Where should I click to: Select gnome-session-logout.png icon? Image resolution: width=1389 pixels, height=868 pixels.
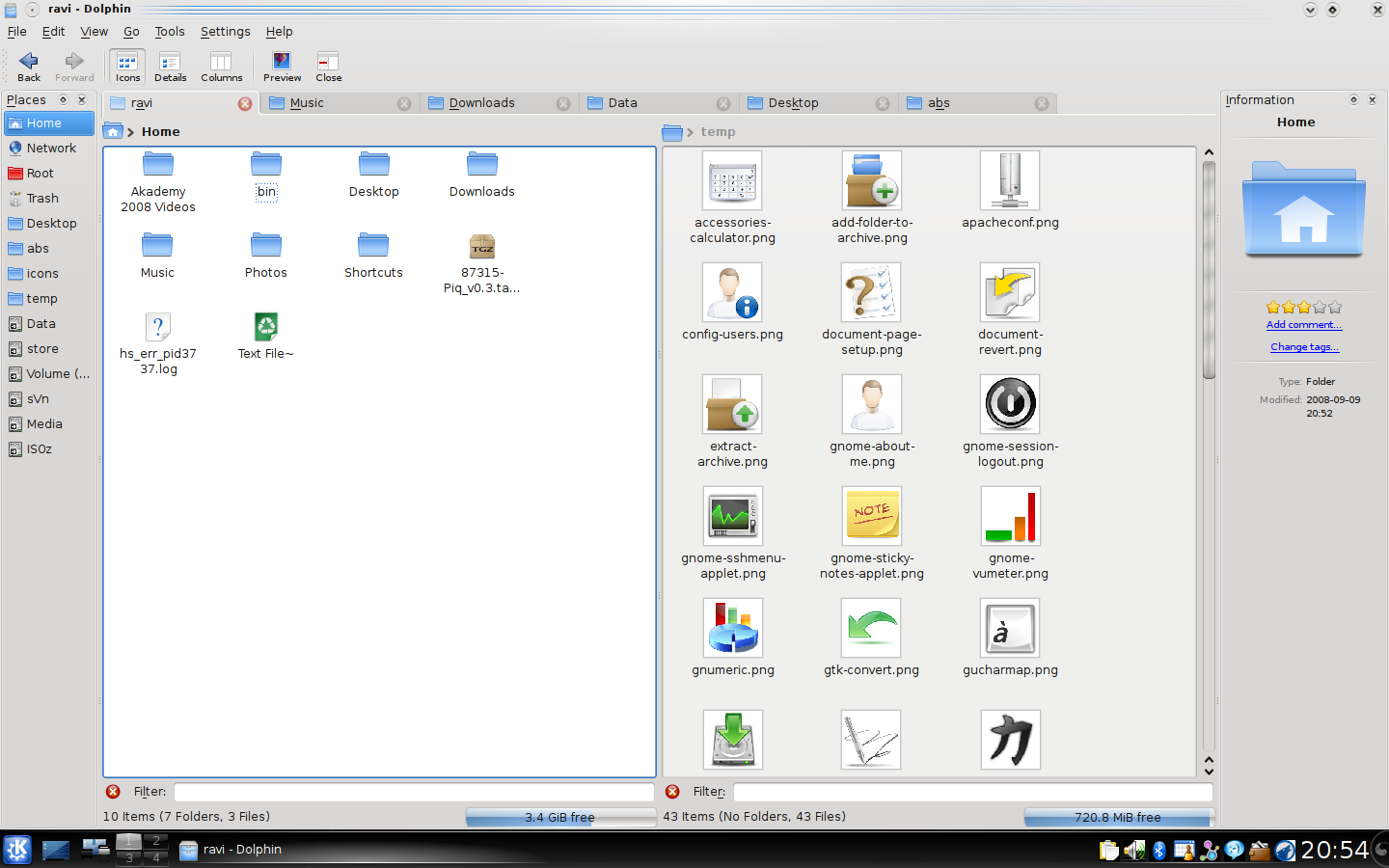pyautogui.click(x=1011, y=421)
